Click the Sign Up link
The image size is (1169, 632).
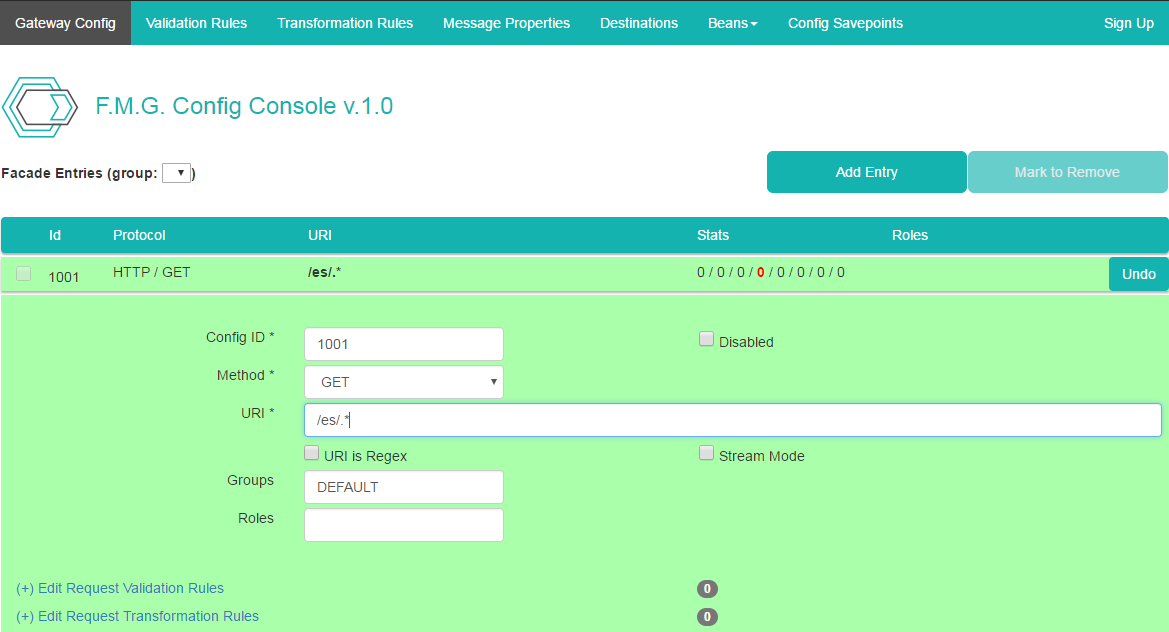(x=1128, y=23)
